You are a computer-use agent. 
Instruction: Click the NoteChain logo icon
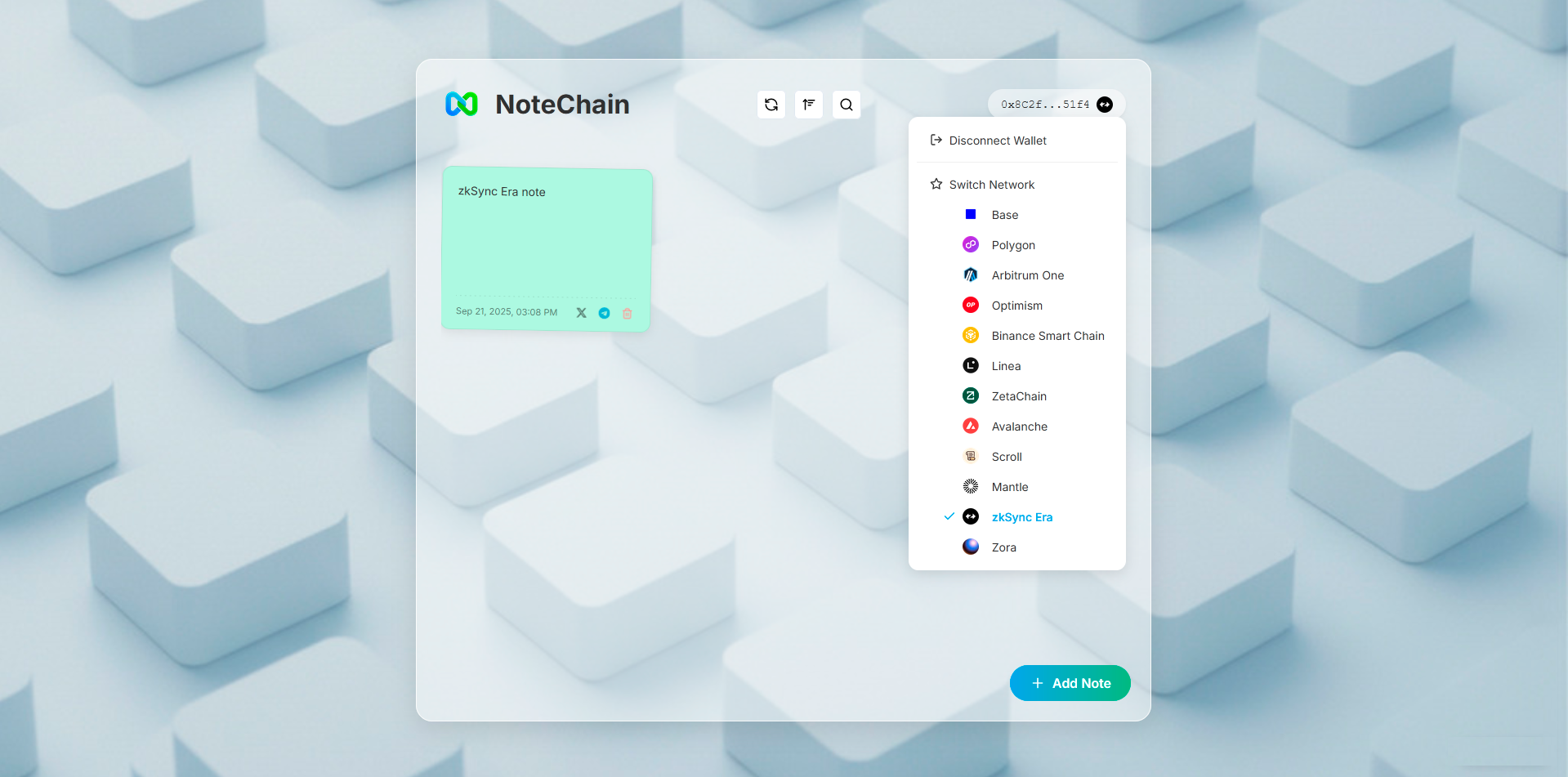point(461,103)
